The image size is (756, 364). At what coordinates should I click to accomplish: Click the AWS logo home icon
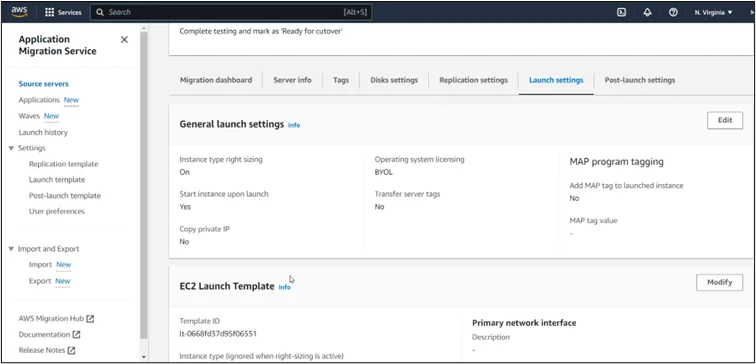click(19, 12)
